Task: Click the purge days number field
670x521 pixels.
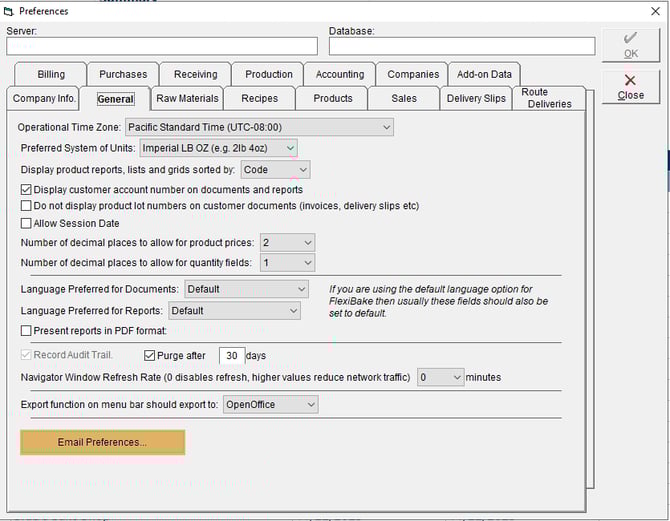Action: [x=232, y=356]
